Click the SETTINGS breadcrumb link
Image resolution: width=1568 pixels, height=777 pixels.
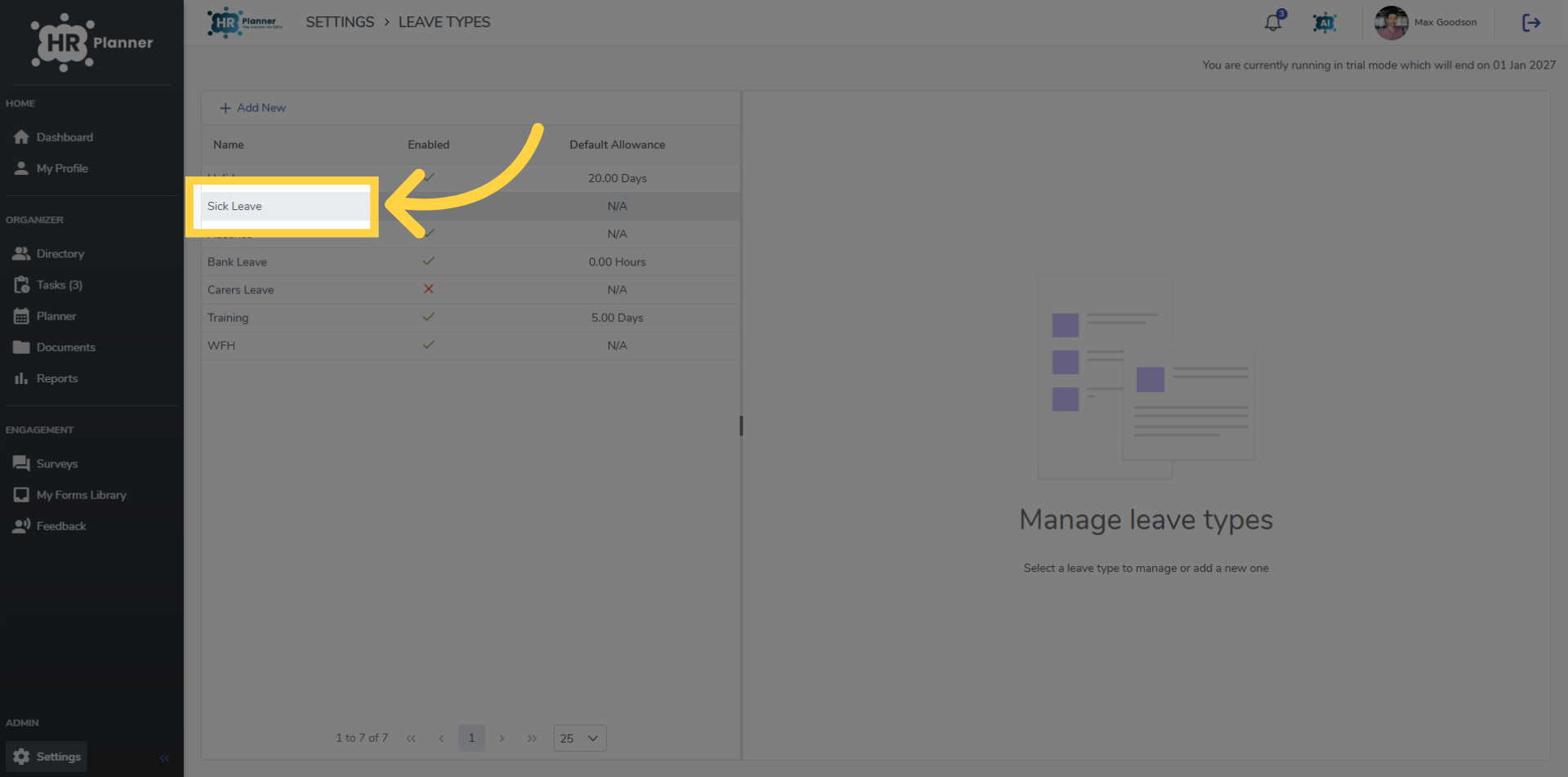(x=340, y=22)
